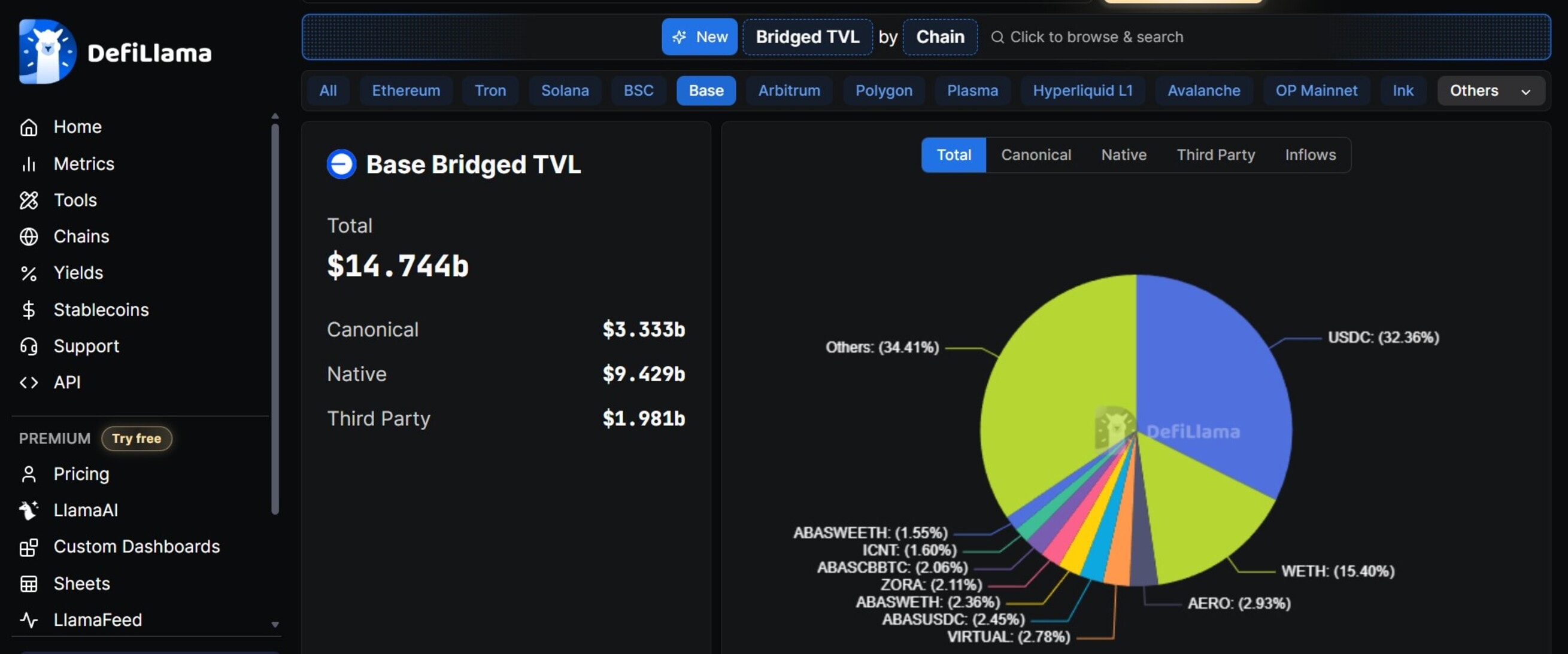Click the browse and search field
The height and width of the screenshot is (654, 1568).
(x=1096, y=36)
